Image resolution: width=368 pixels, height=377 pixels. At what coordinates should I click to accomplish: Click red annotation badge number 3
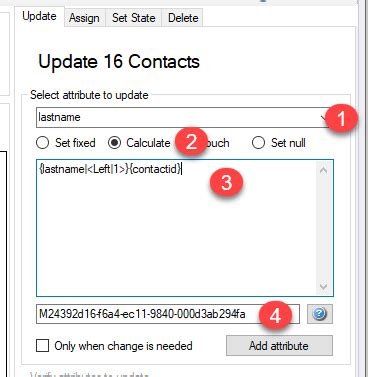(226, 183)
